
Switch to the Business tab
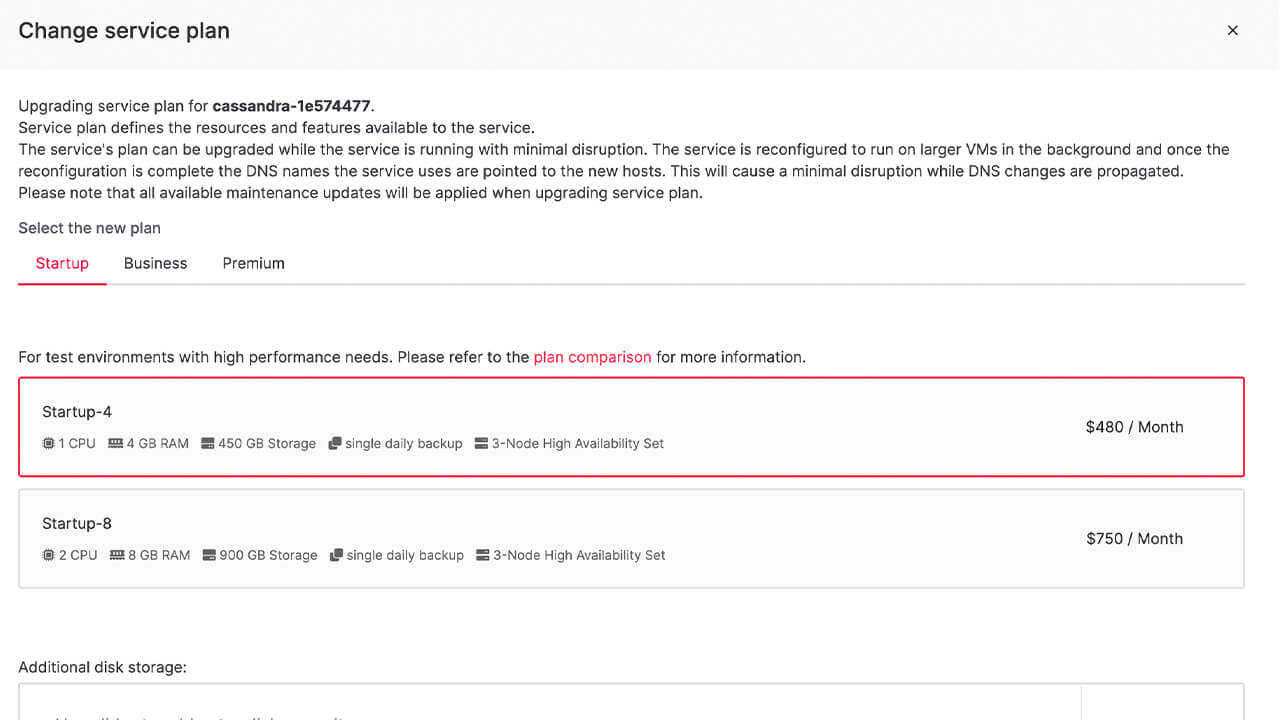coord(155,263)
